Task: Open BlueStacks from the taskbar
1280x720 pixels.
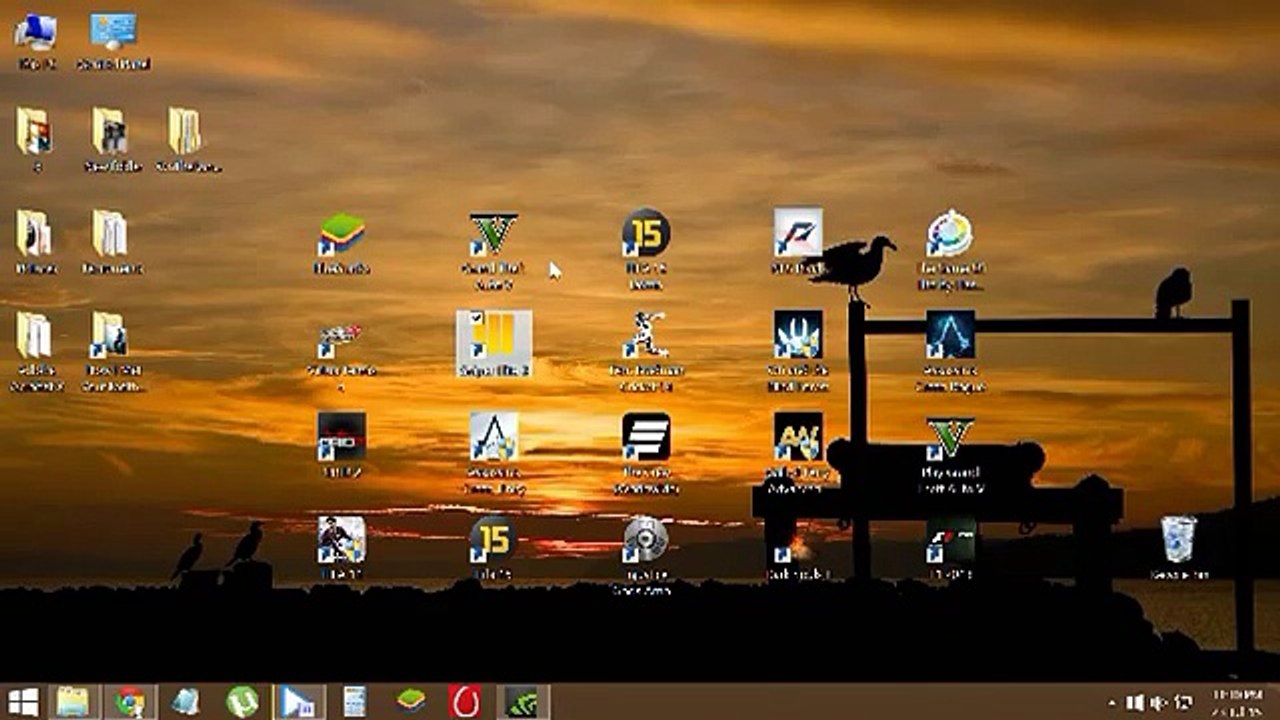Action: pos(410,702)
